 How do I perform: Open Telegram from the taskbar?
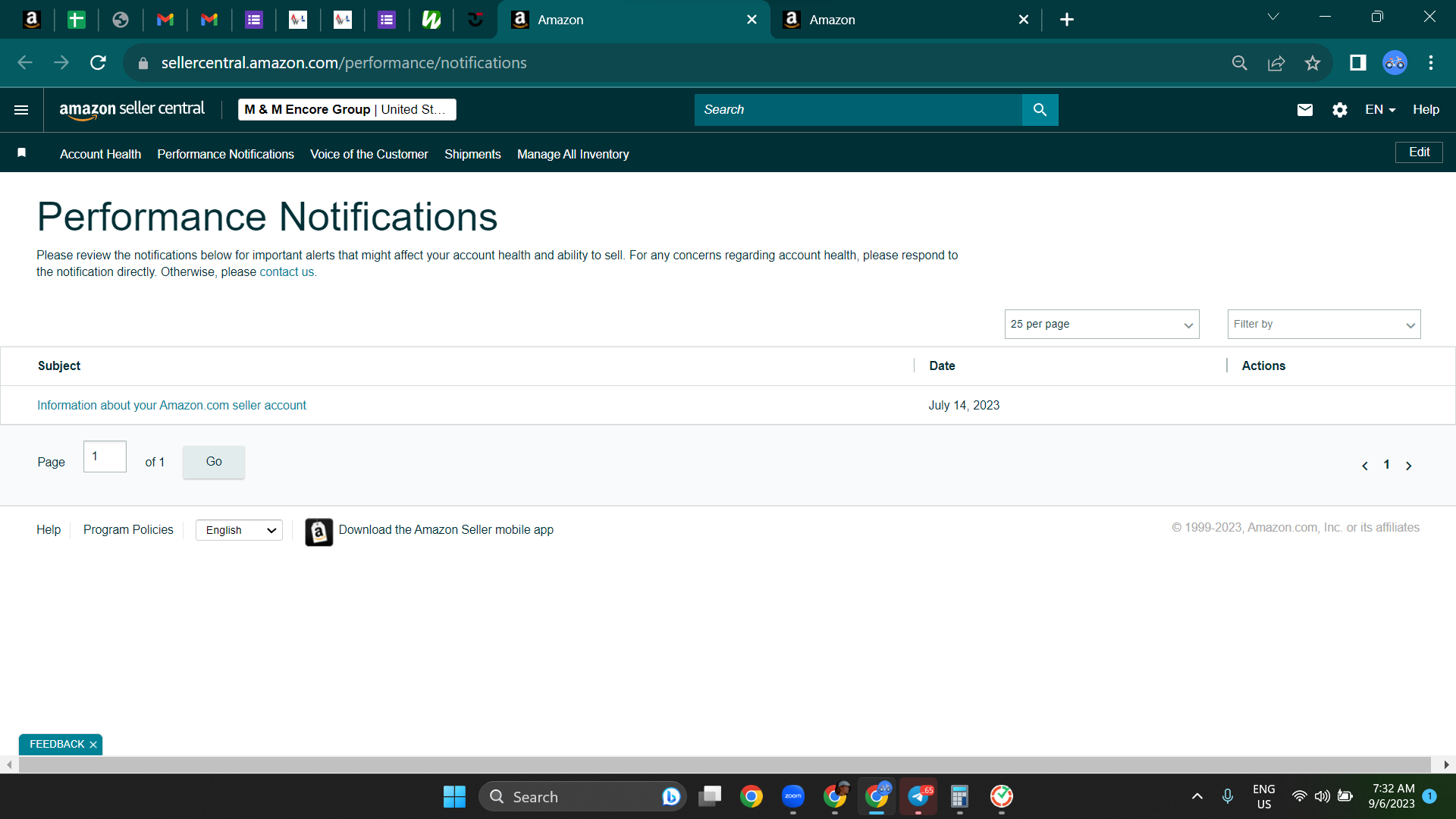tap(918, 796)
